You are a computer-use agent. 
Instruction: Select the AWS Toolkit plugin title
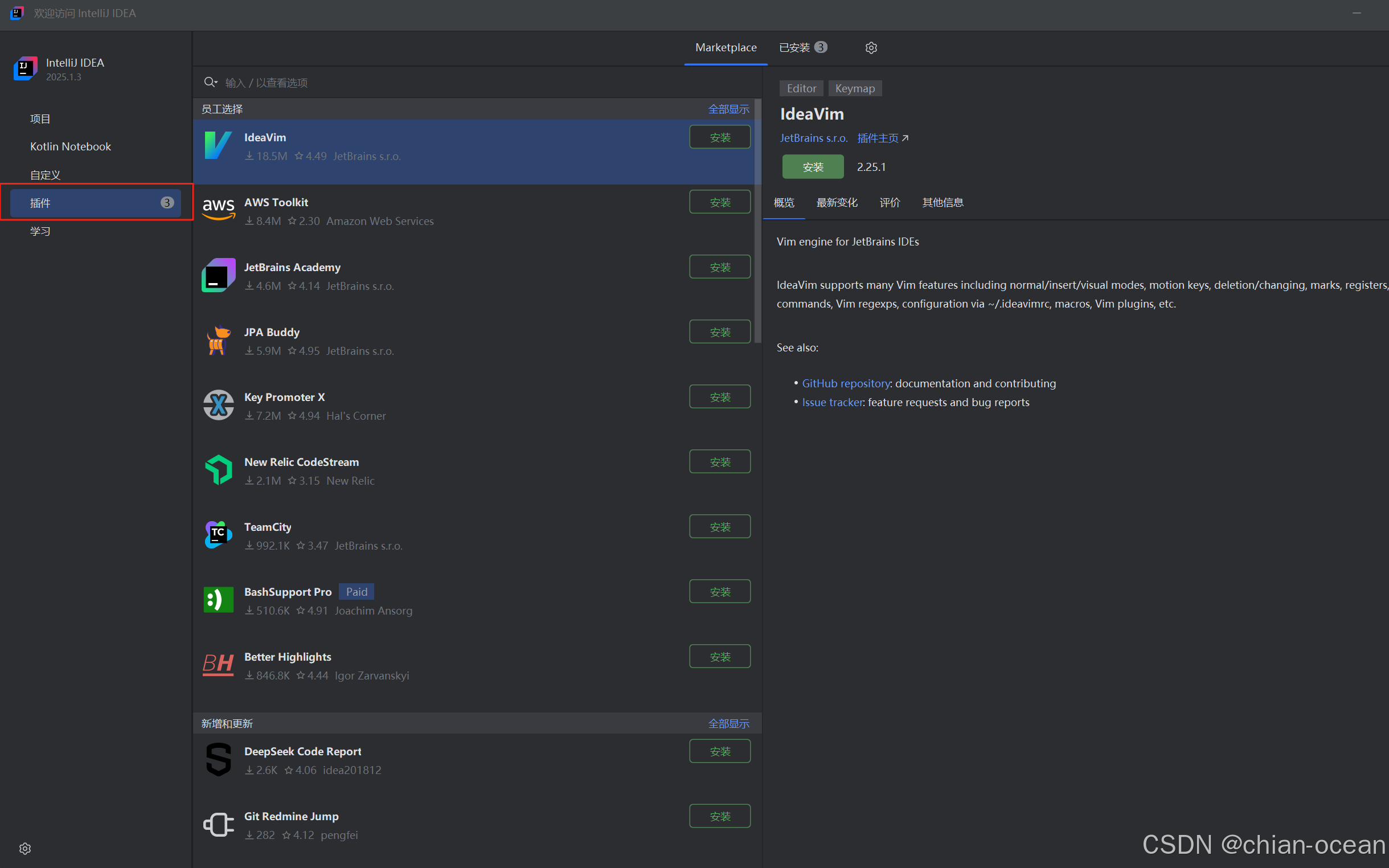pyautogui.click(x=276, y=203)
